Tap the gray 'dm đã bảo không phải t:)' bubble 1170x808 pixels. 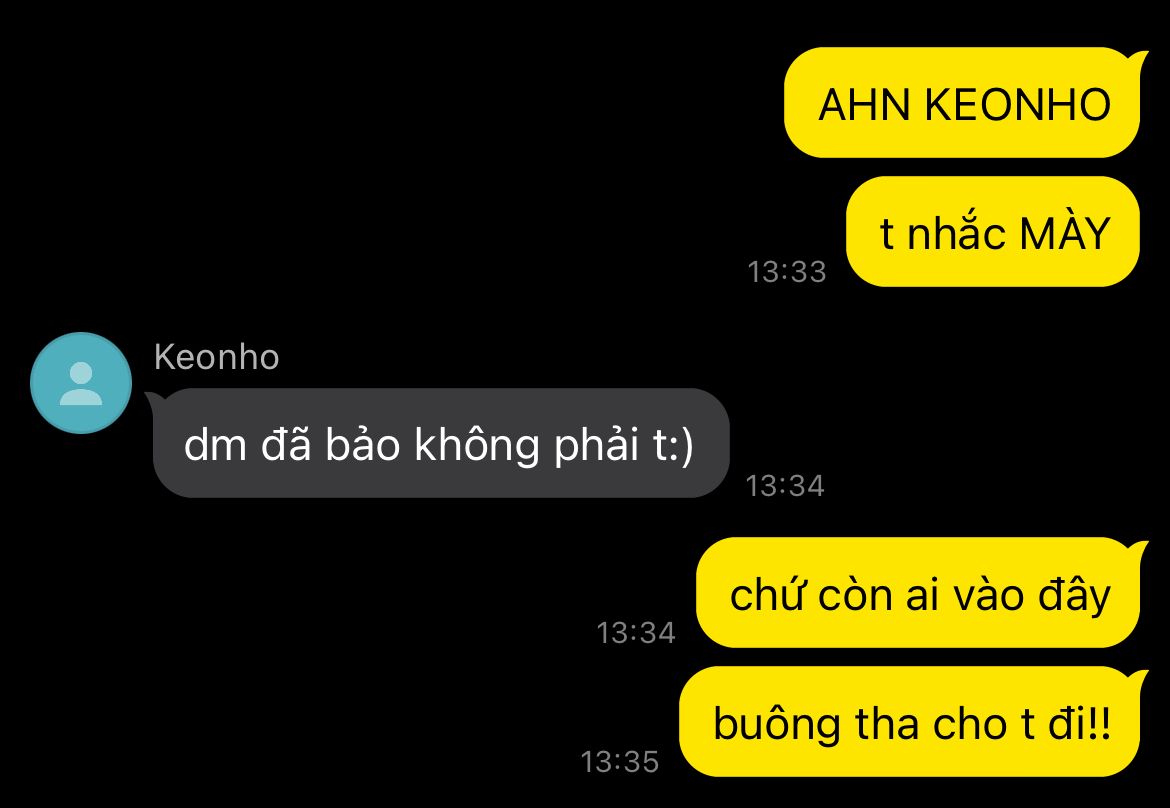[440, 443]
